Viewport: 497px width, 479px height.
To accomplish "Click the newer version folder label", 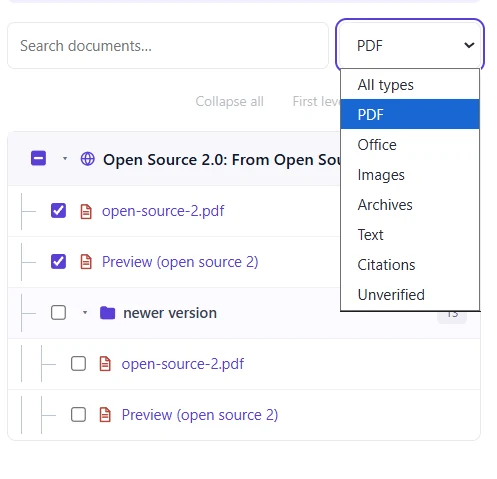I will (x=170, y=313).
